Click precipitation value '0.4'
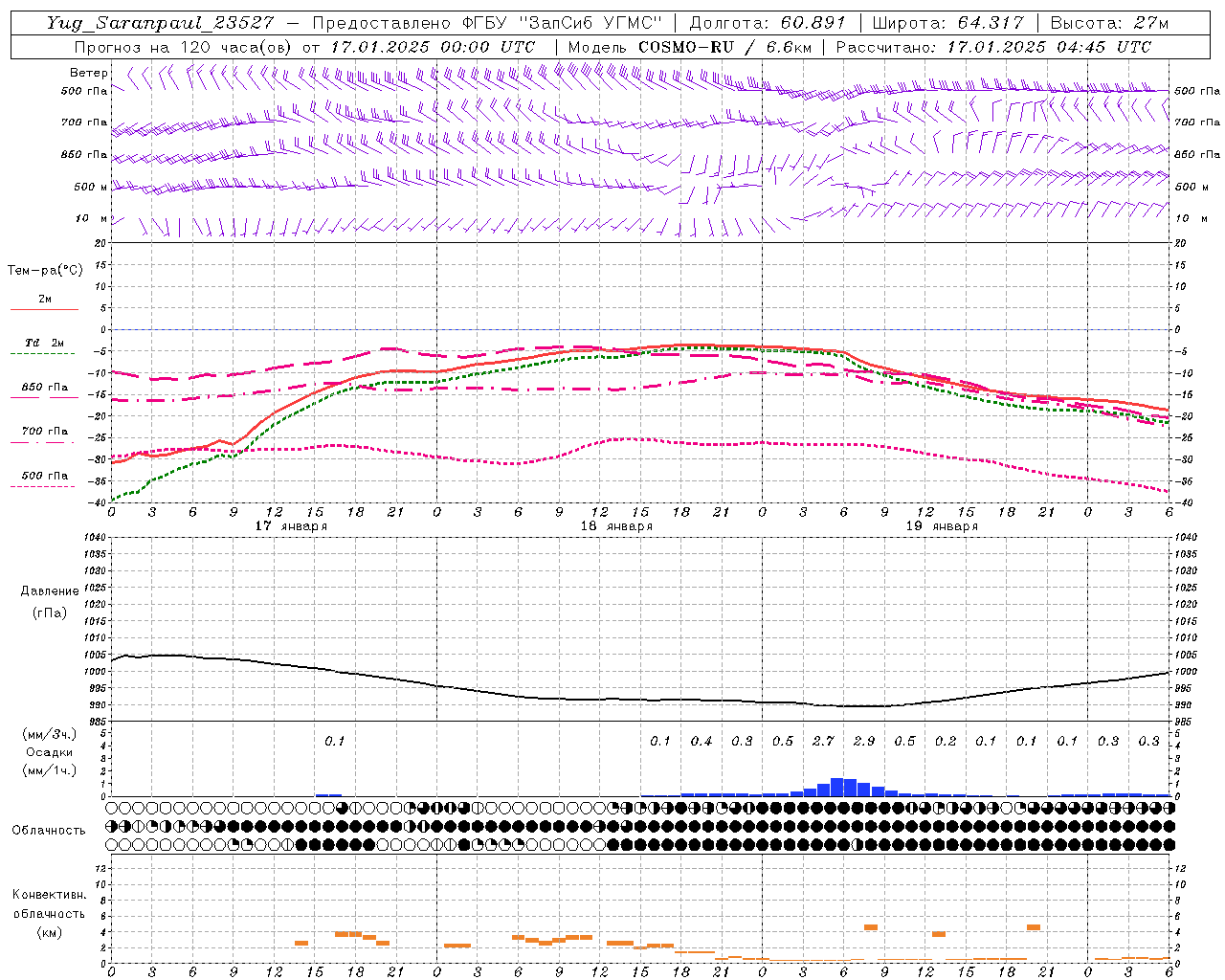Image resolution: width=1225 pixels, height=980 pixels. click(x=702, y=742)
